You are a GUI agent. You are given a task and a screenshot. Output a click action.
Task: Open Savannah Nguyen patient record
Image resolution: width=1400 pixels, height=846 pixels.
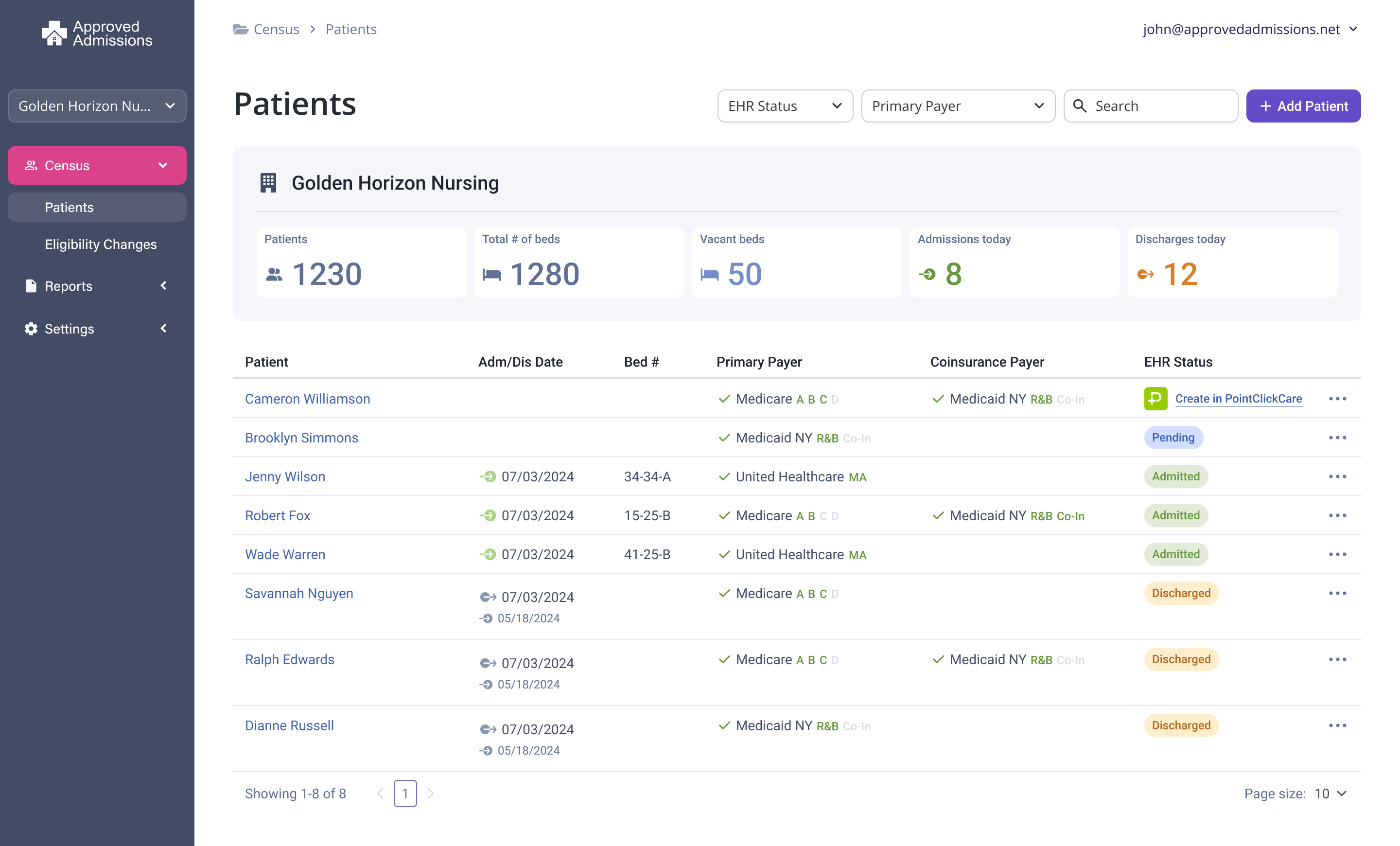tap(299, 593)
